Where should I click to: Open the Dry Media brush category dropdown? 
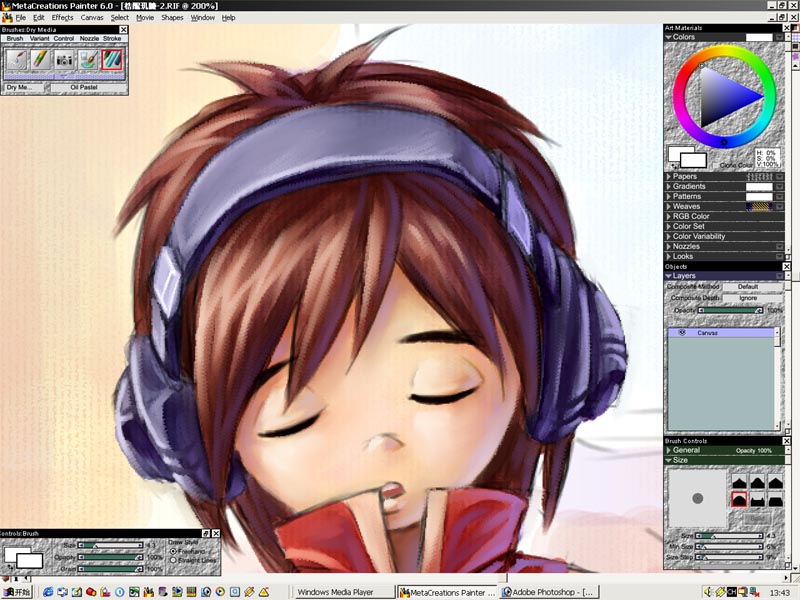tap(26, 88)
